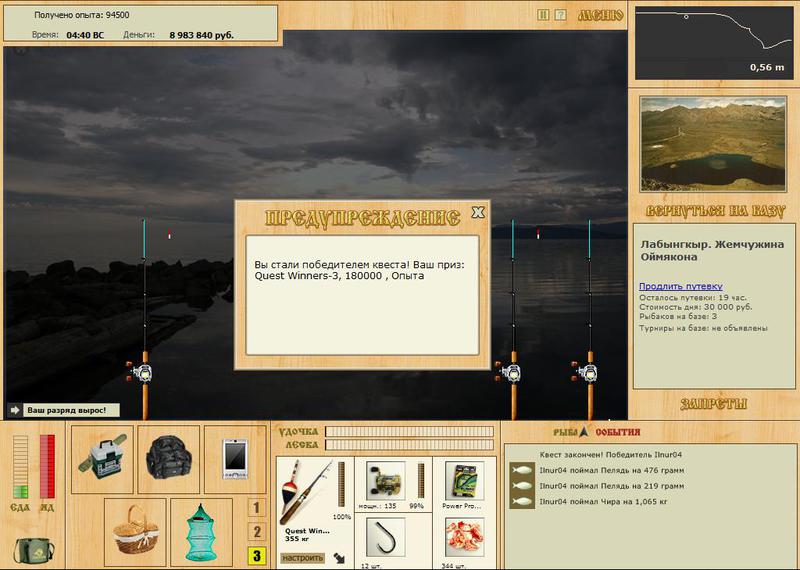Click the location photo thumbnail of the lake
The height and width of the screenshot is (570, 800).
[713, 144]
